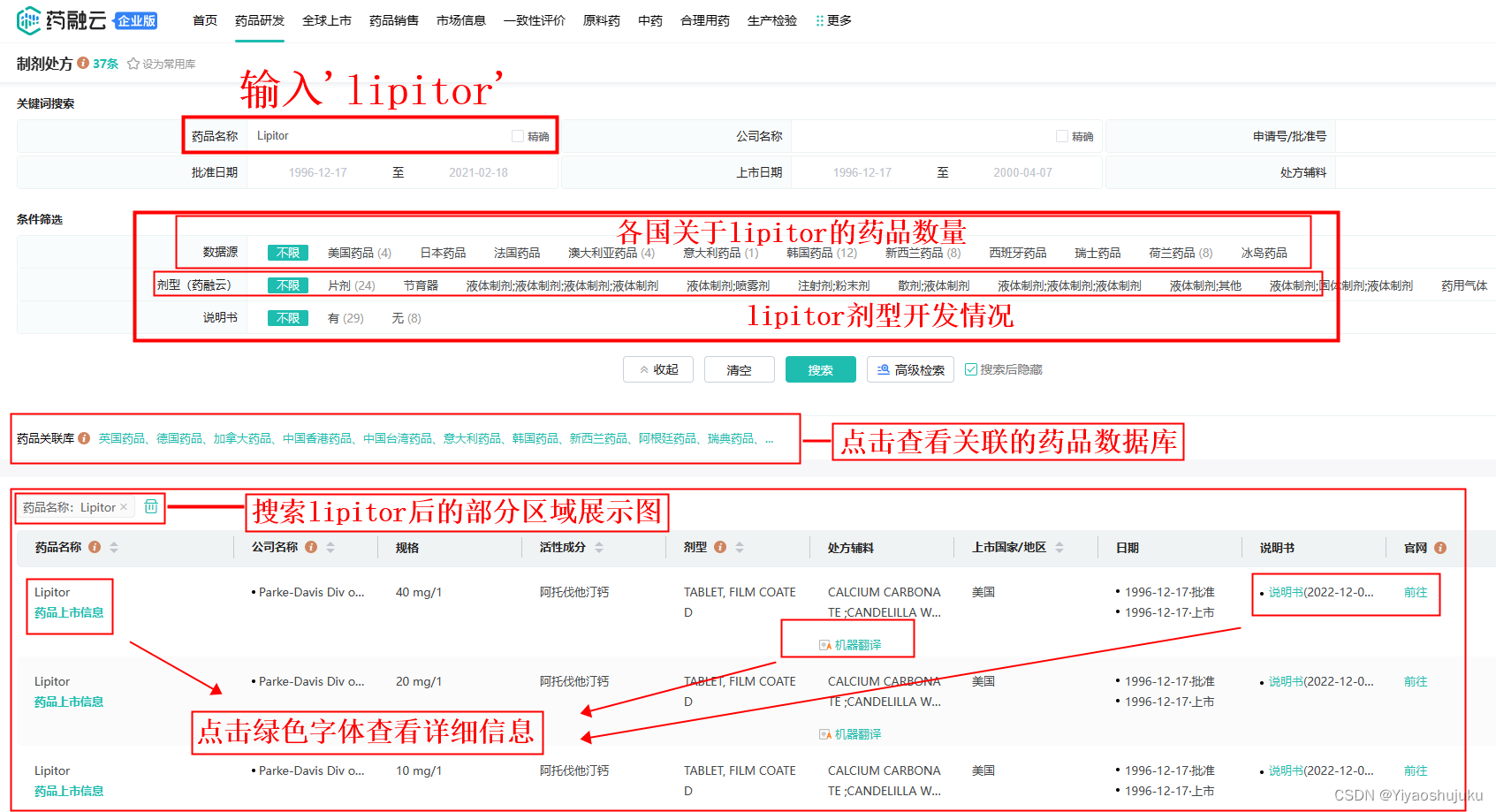Click 机器翻译 in the 40 mg/1 row
The height and width of the screenshot is (812, 1496).
[850, 645]
